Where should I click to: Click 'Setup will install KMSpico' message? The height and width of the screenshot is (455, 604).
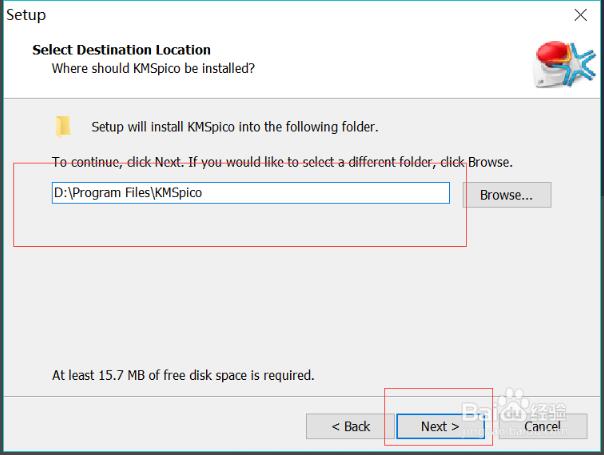[x=235, y=127]
